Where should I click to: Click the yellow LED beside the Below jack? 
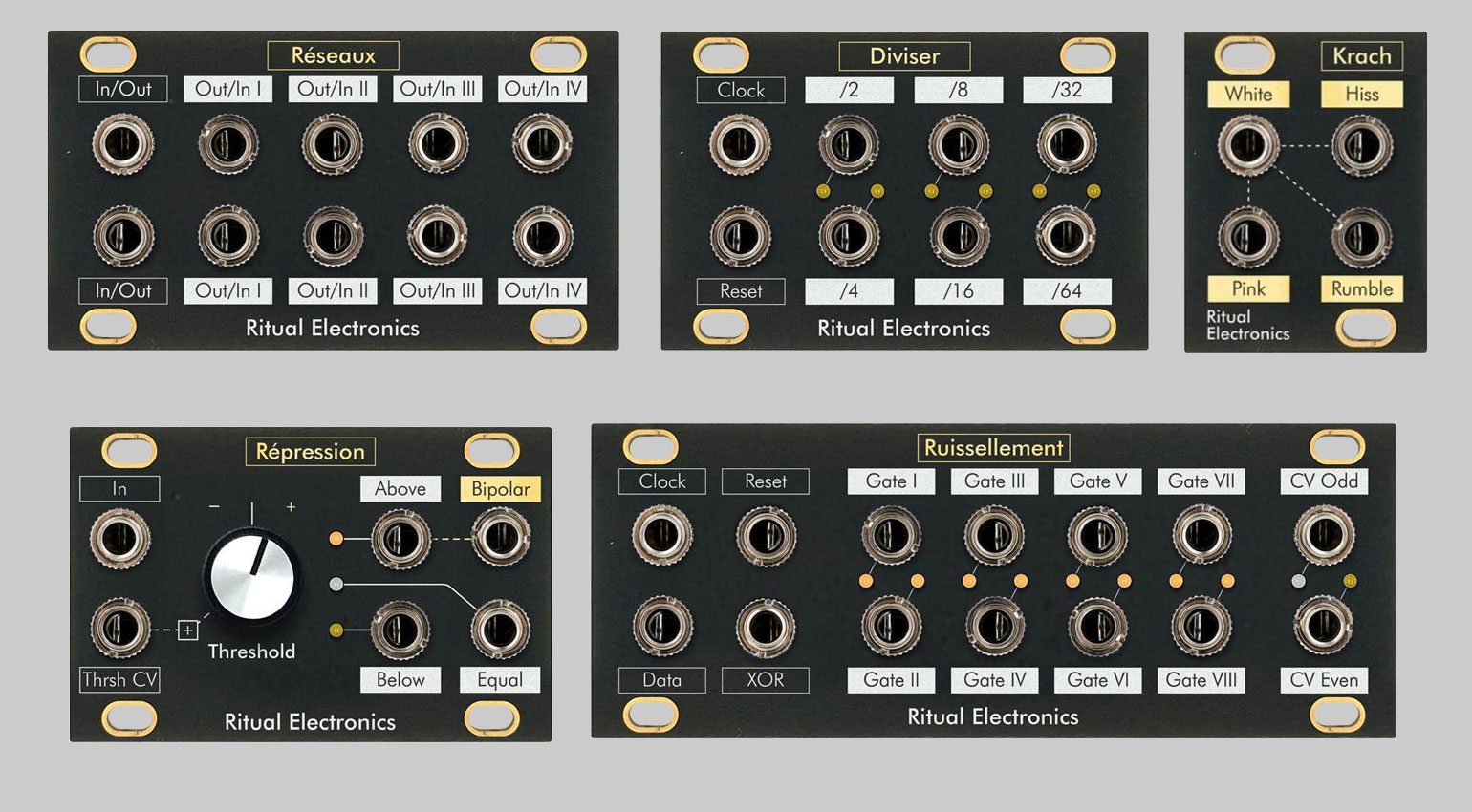(336, 630)
